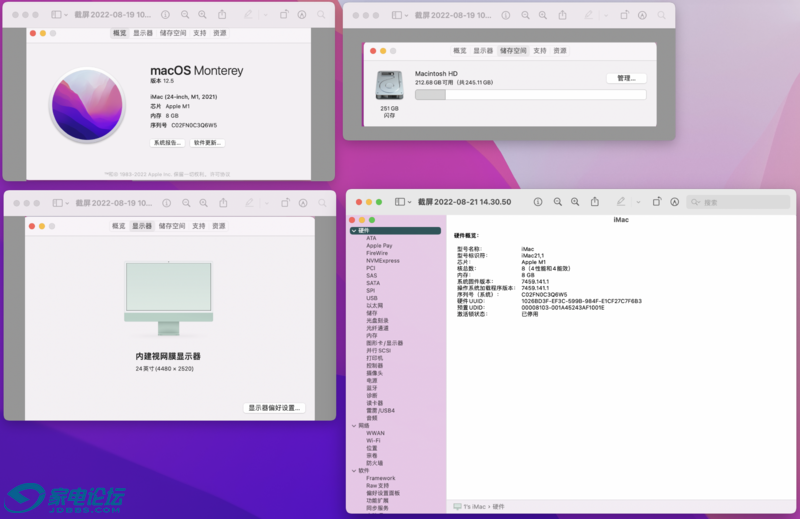Select ATA in the hardware sidebar list

point(371,238)
